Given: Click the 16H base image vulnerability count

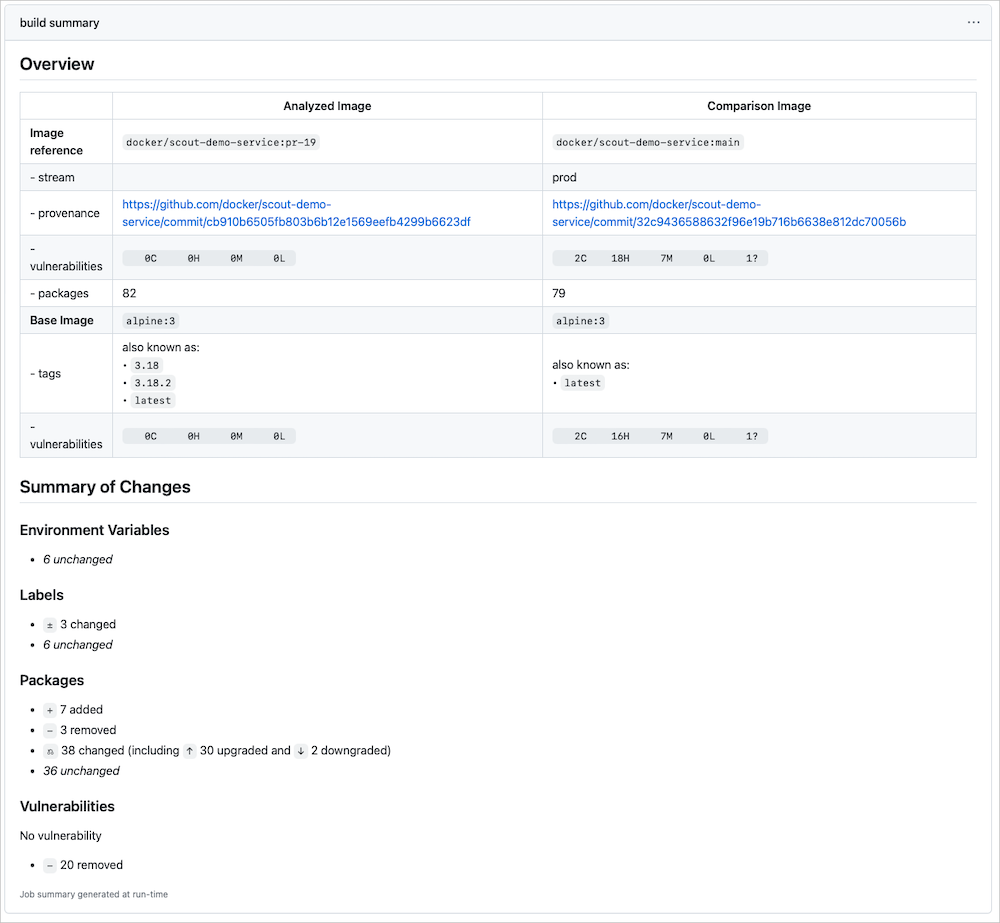Looking at the screenshot, I should point(620,436).
